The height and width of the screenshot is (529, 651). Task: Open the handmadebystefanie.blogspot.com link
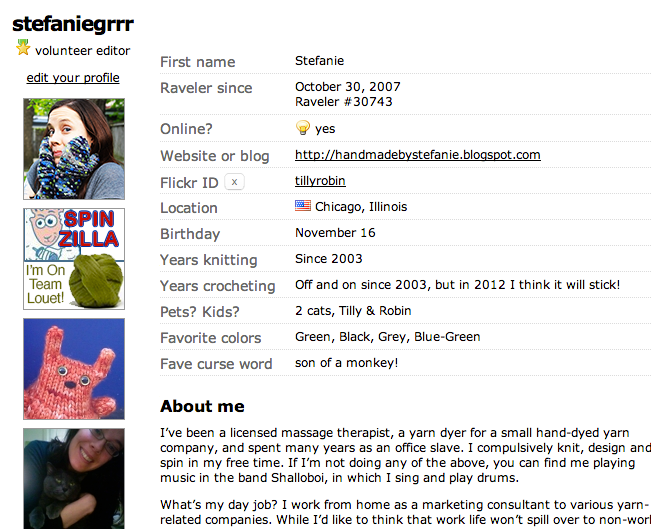pos(418,155)
